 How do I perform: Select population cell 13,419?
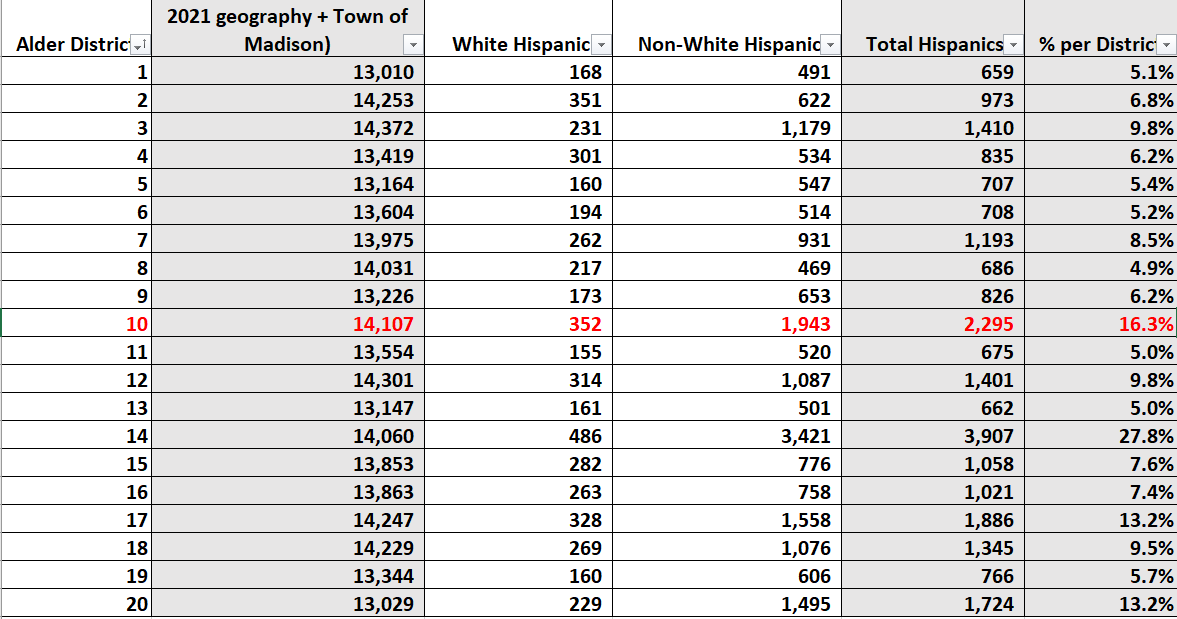click(288, 156)
